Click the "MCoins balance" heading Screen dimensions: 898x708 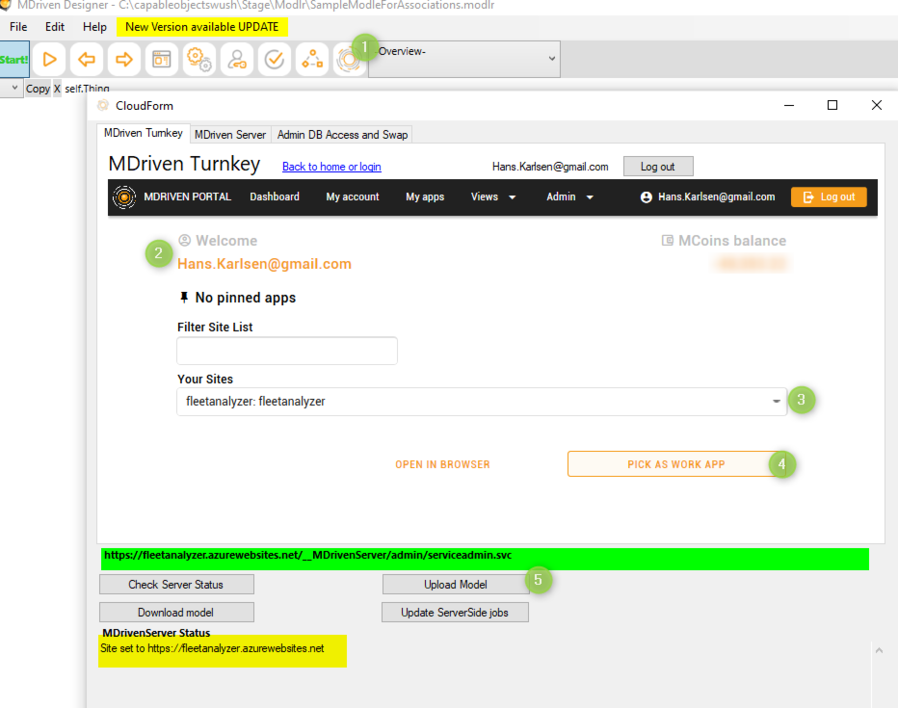732,241
